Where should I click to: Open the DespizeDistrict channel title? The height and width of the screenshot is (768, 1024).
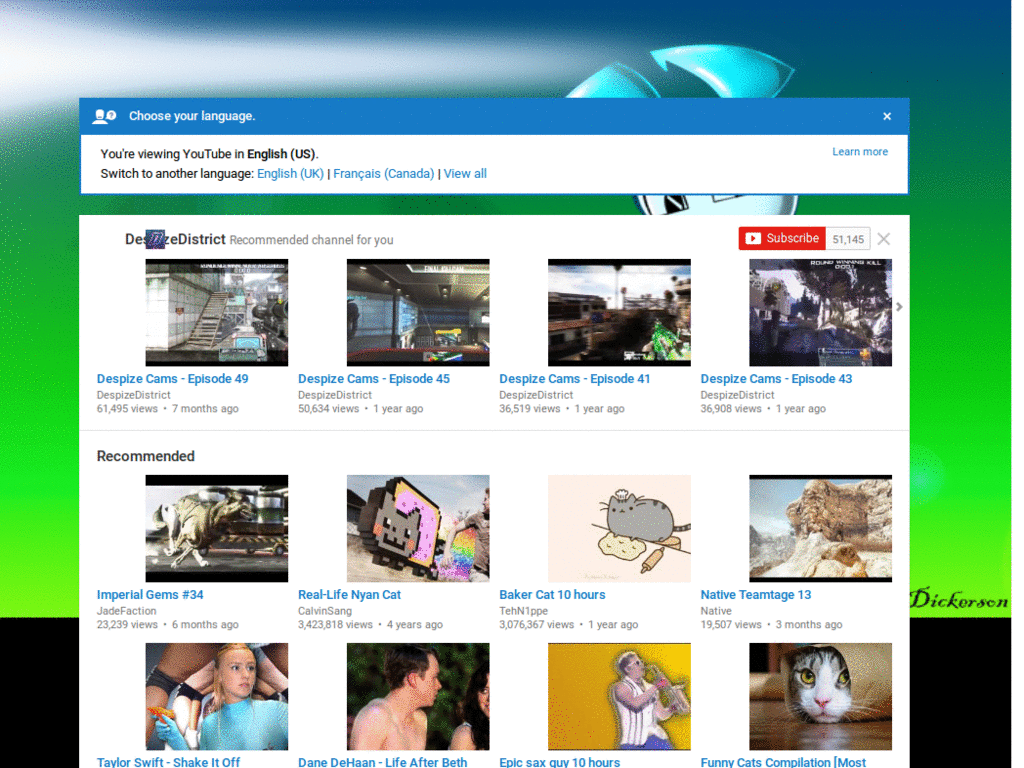[x=177, y=242]
